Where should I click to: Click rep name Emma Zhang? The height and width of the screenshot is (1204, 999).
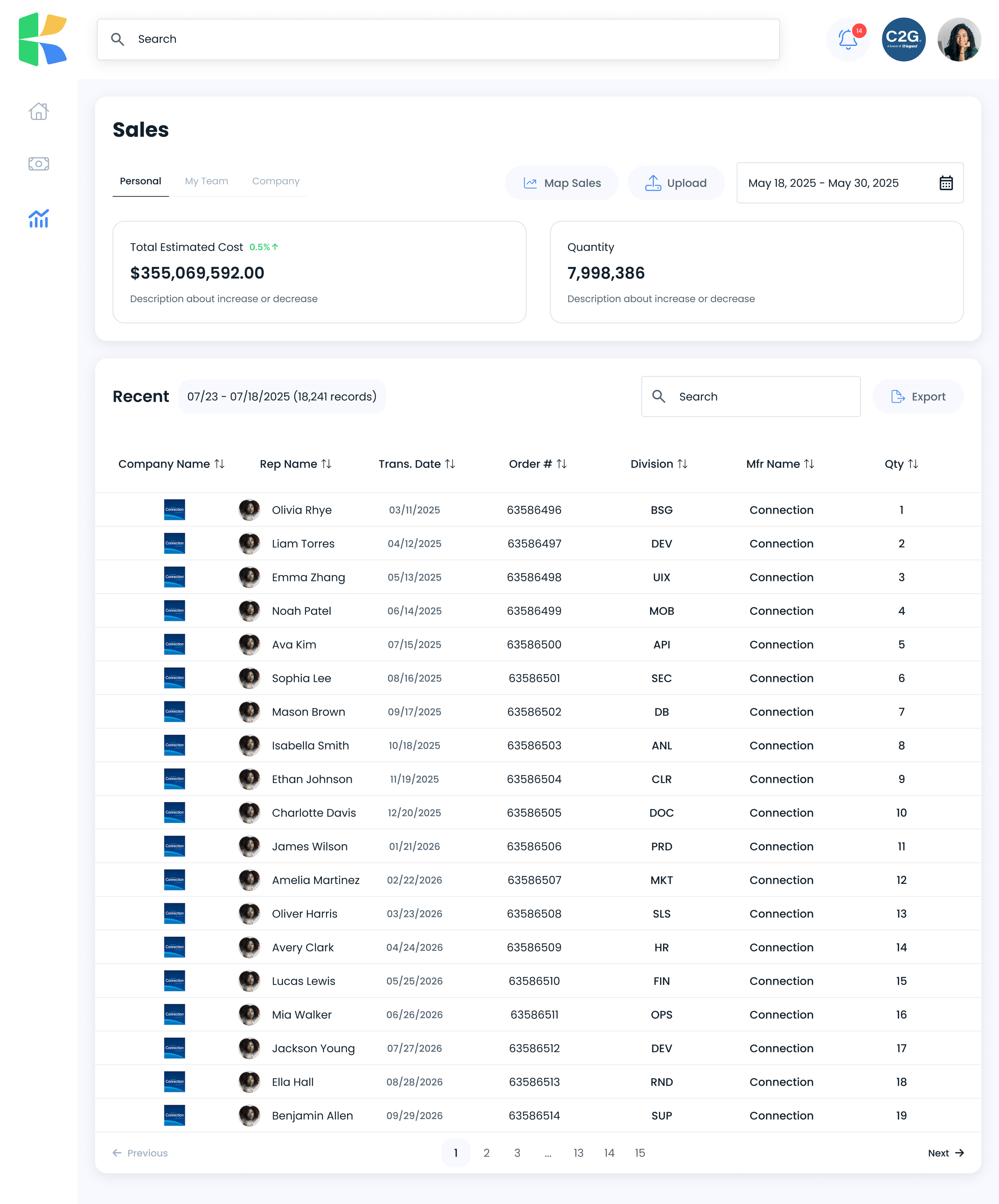308,577
